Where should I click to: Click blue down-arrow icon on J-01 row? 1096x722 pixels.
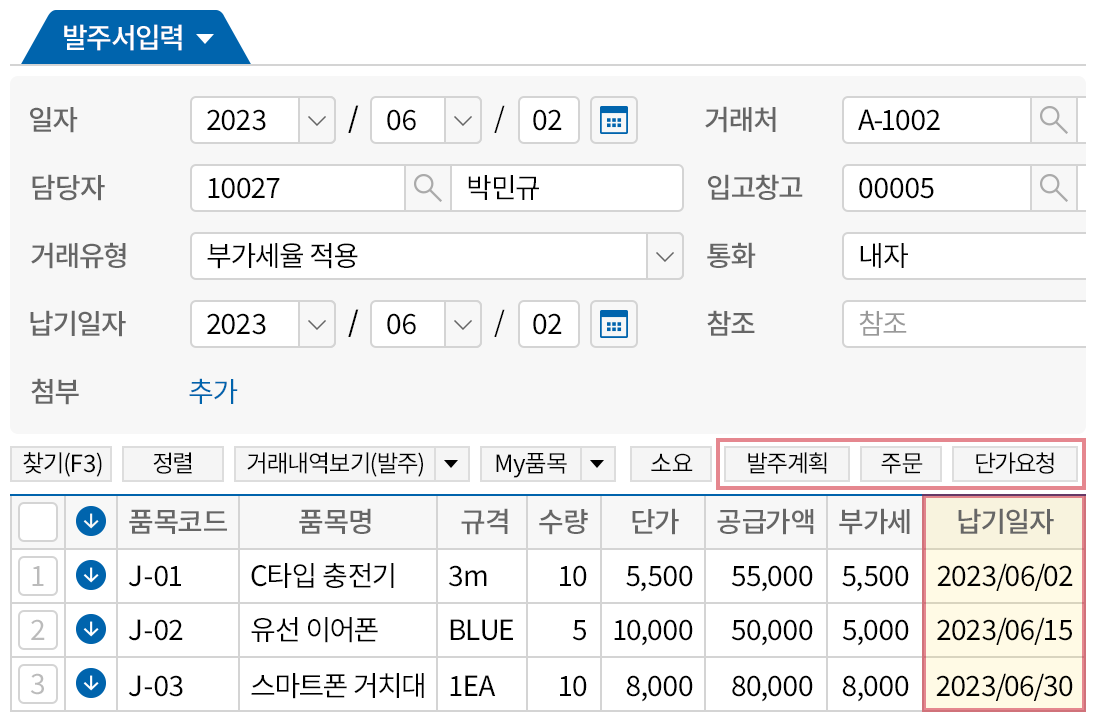pos(91,576)
